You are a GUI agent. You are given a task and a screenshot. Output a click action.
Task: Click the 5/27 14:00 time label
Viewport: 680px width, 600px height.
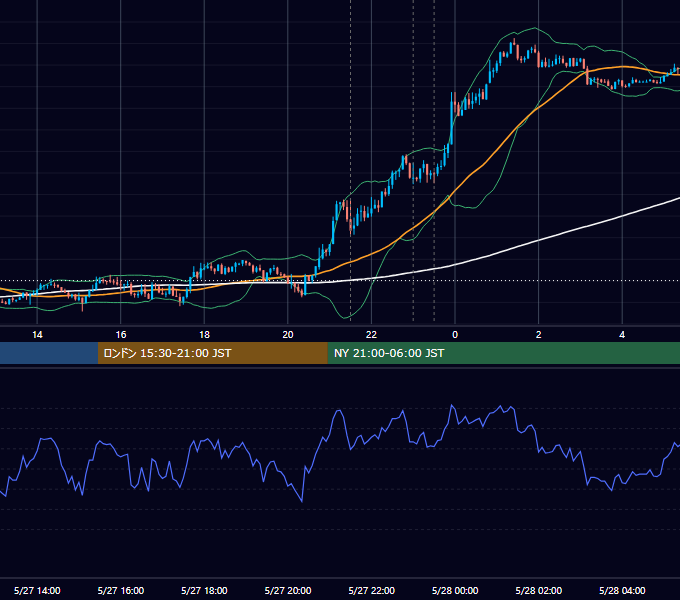[x=37, y=590]
